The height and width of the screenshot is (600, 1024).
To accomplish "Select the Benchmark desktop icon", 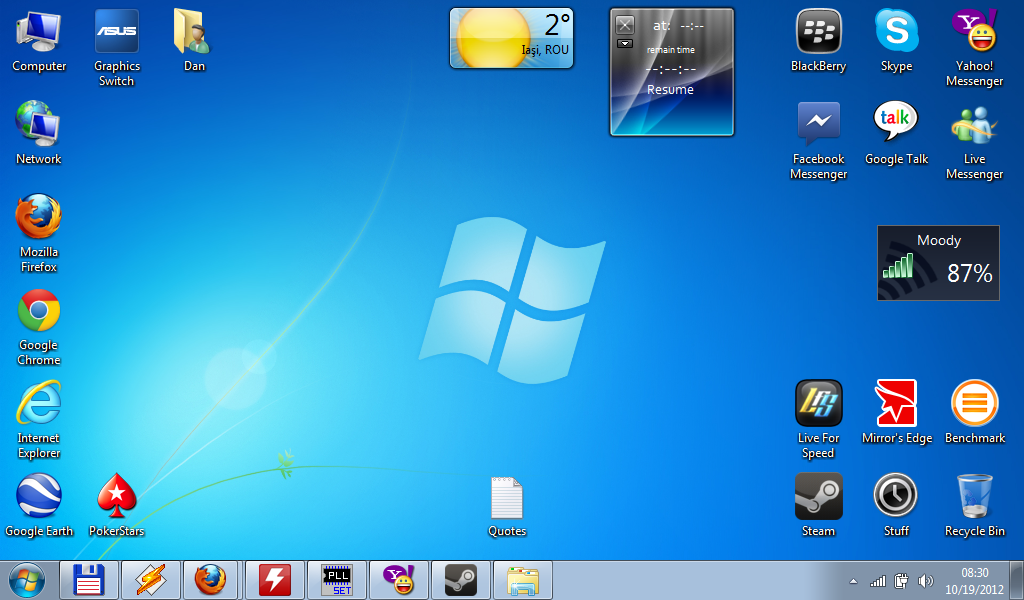I will 974,412.
